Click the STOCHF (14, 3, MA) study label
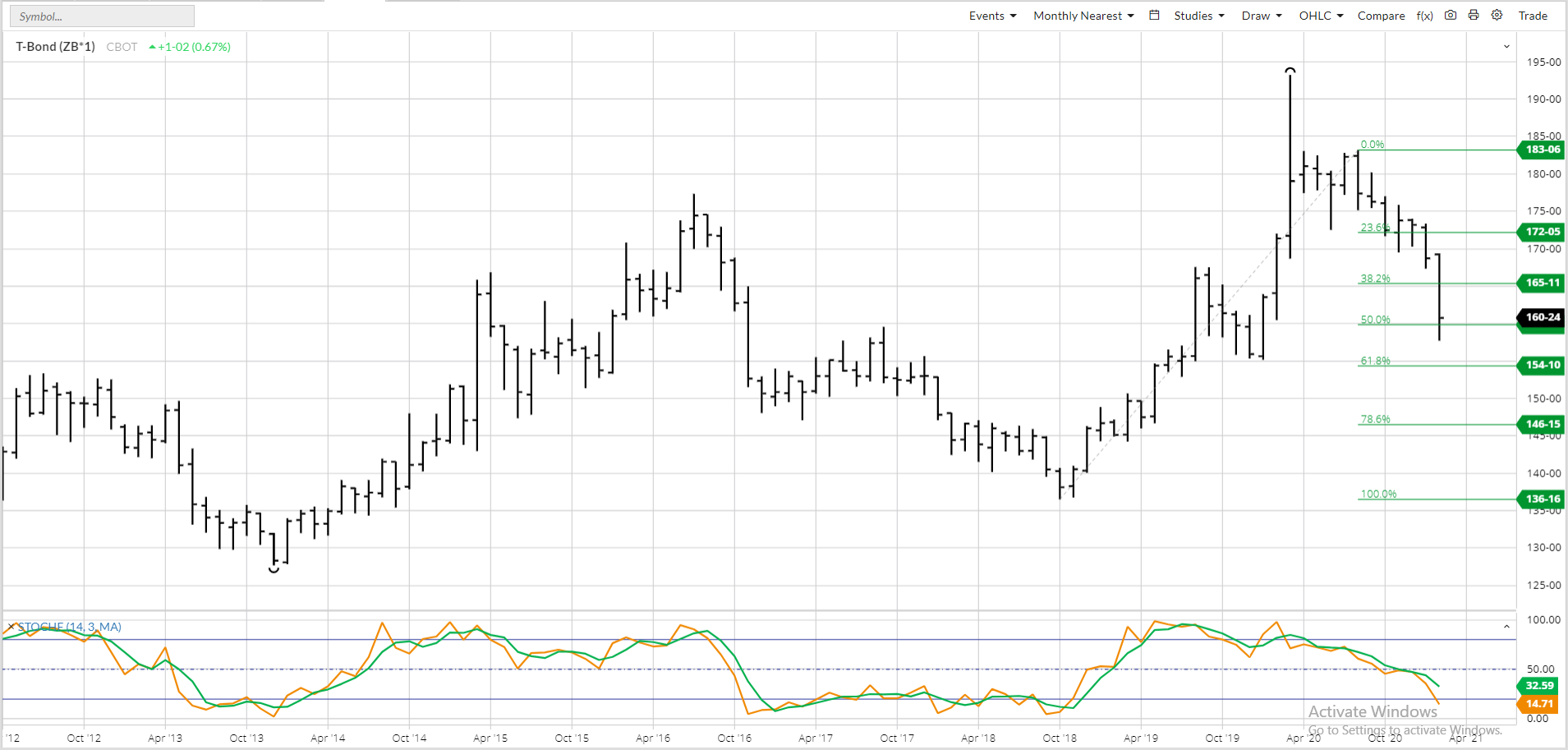Image resolution: width=1568 pixels, height=750 pixels. [x=70, y=627]
